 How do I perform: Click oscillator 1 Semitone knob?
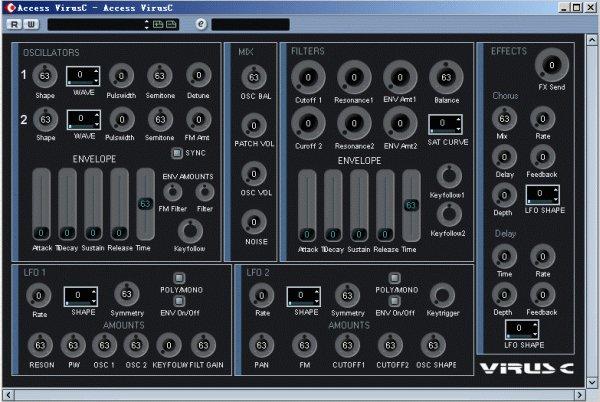pyautogui.click(x=160, y=76)
